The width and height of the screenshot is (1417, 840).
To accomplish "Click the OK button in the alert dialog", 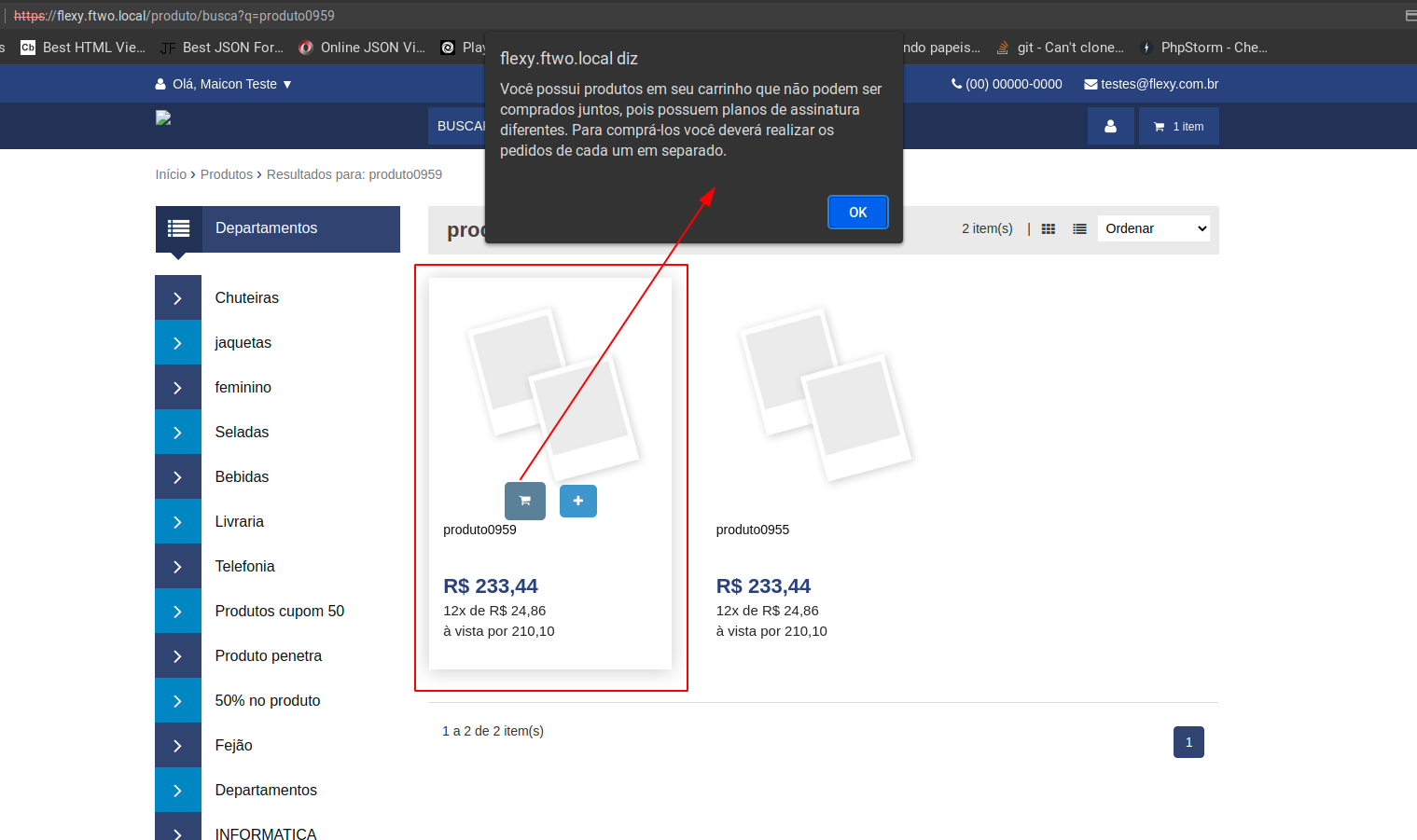I will pyautogui.click(x=857, y=213).
